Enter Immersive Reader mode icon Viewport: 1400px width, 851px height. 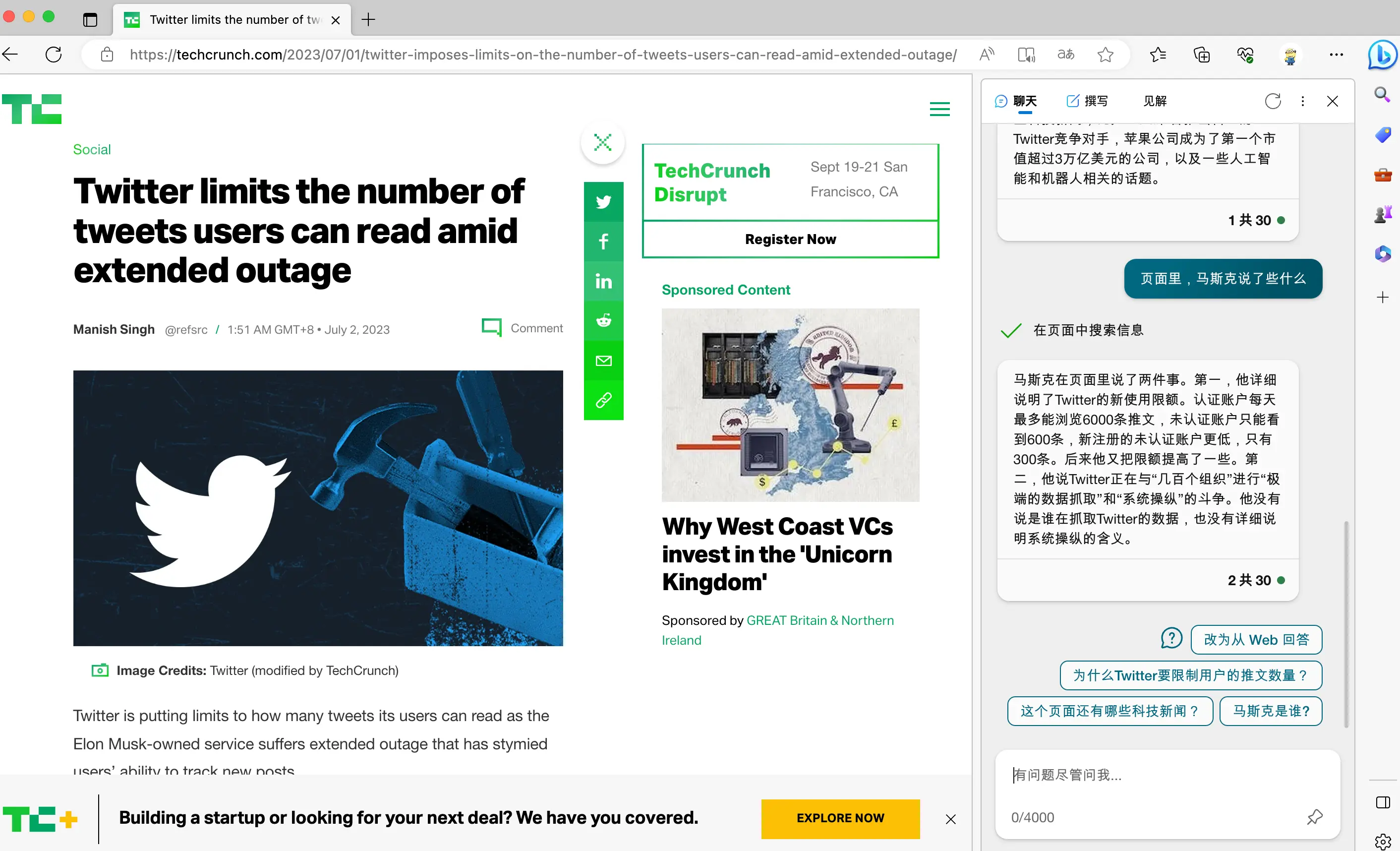point(1026,55)
